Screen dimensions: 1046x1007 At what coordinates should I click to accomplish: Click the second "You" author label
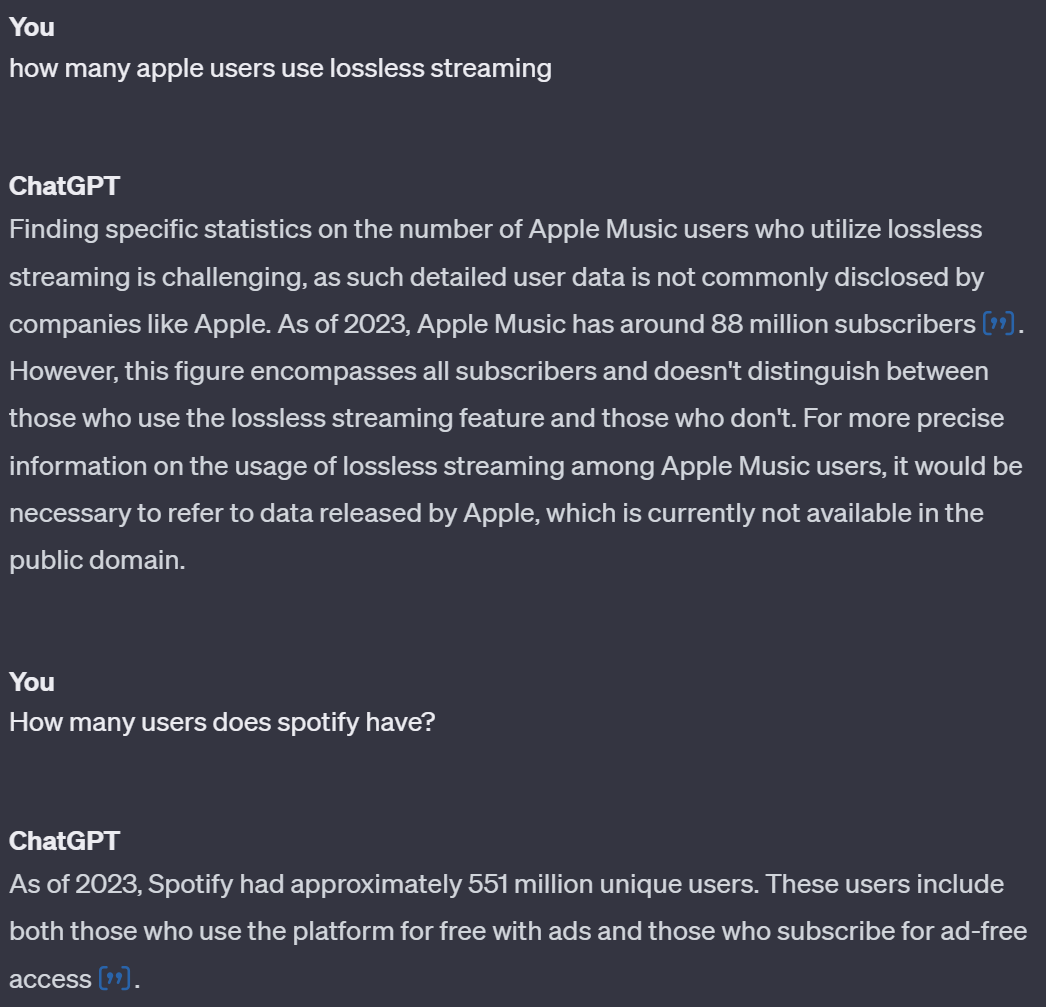click(x=32, y=682)
